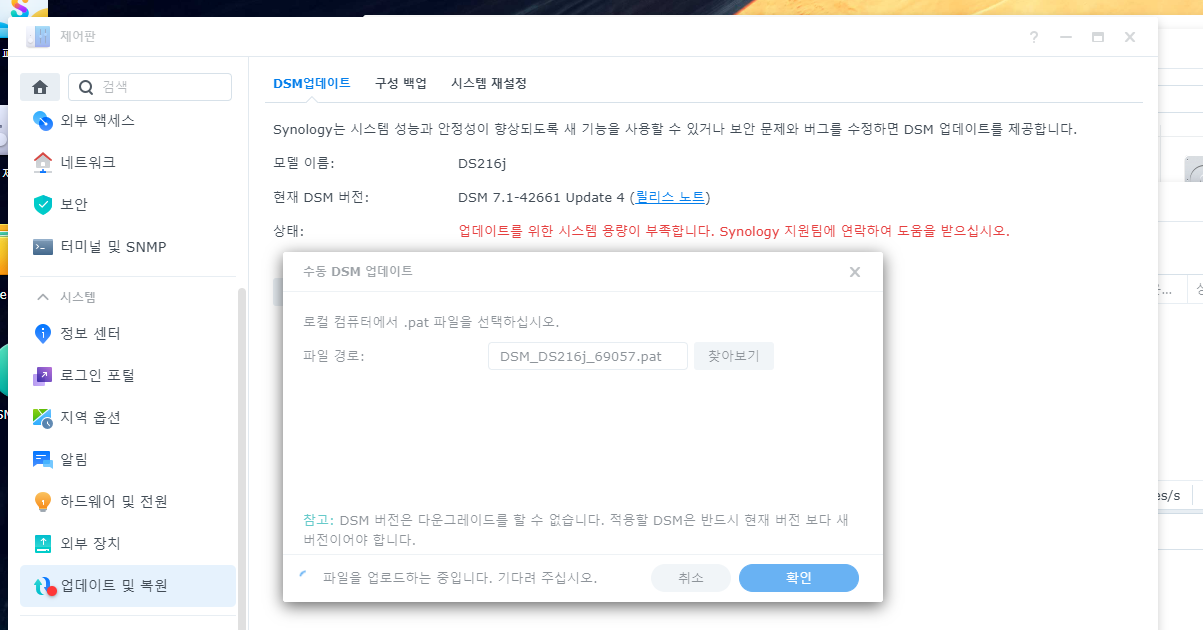Viewport: 1203px width, 630px height.
Task: Collapse the 시스템 section chevron
Action: tap(43, 297)
